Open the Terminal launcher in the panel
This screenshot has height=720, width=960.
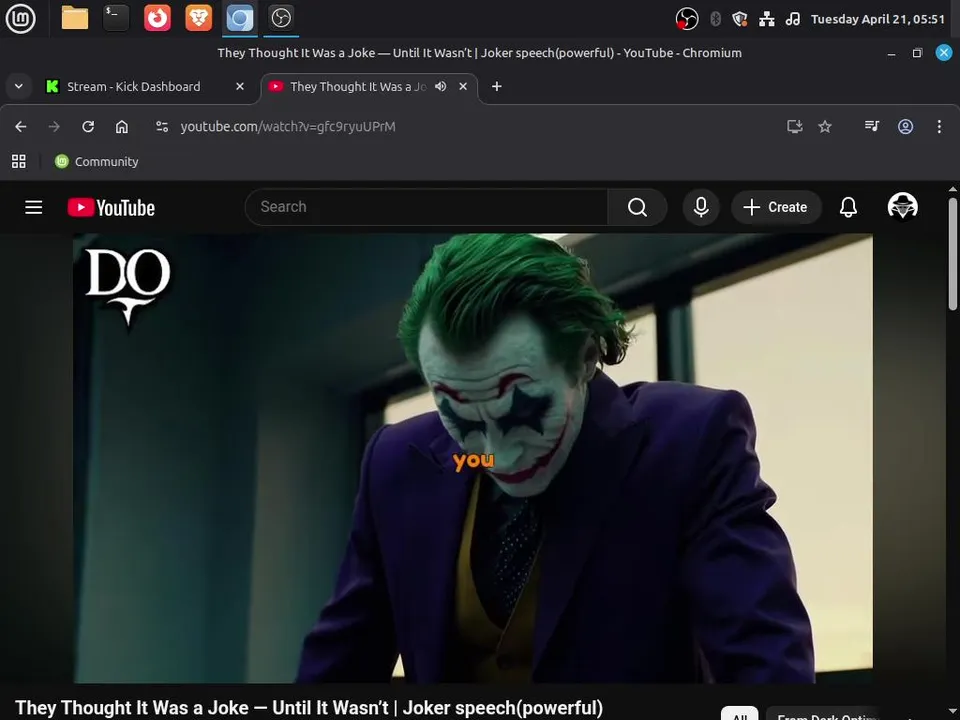point(116,18)
